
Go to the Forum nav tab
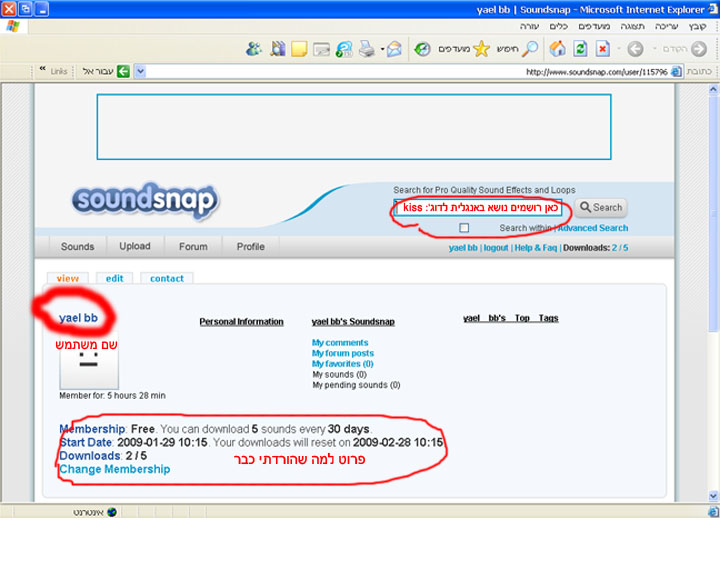coord(193,247)
